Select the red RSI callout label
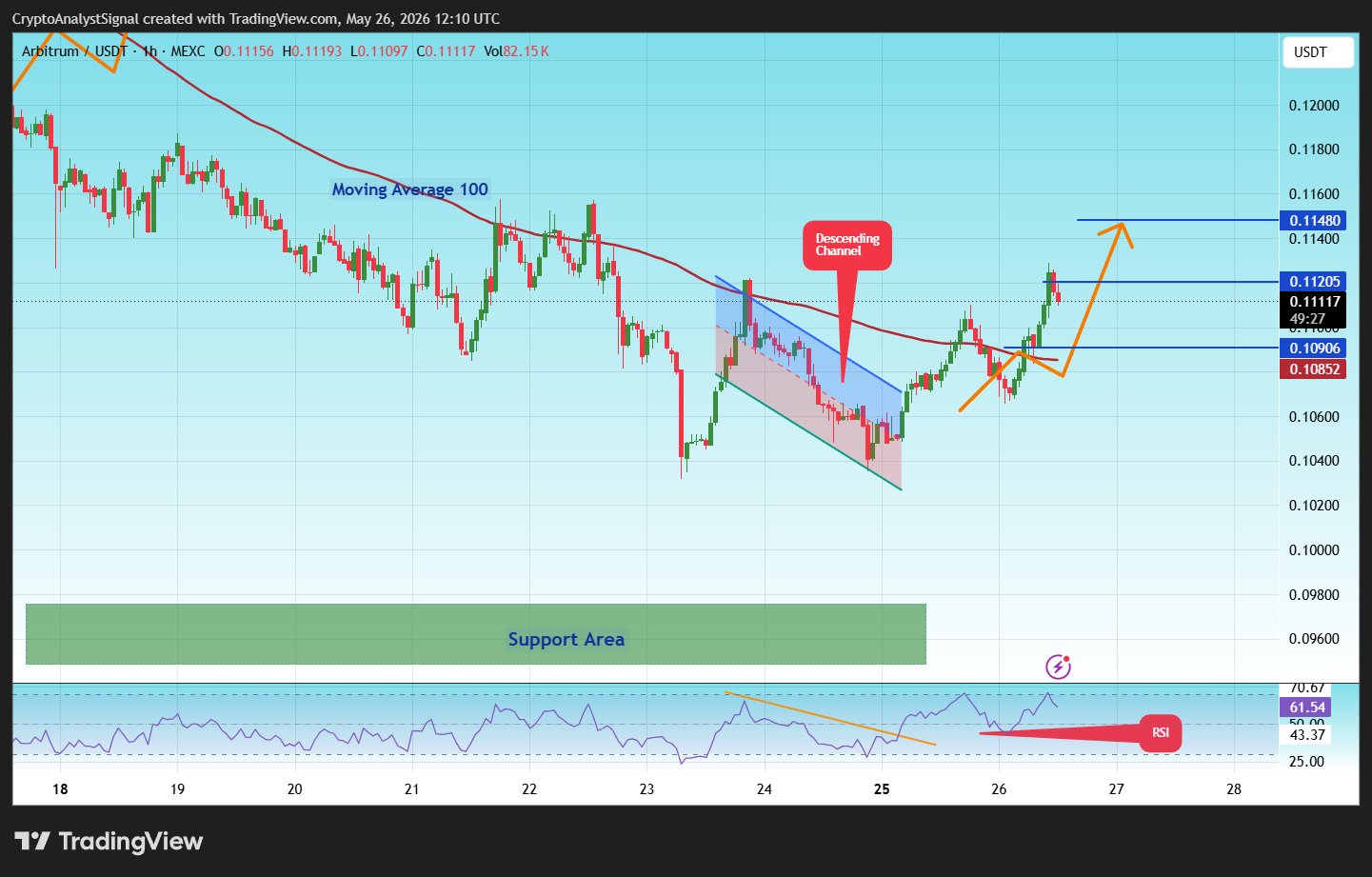Image resolution: width=1372 pixels, height=877 pixels. [x=1161, y=733]
